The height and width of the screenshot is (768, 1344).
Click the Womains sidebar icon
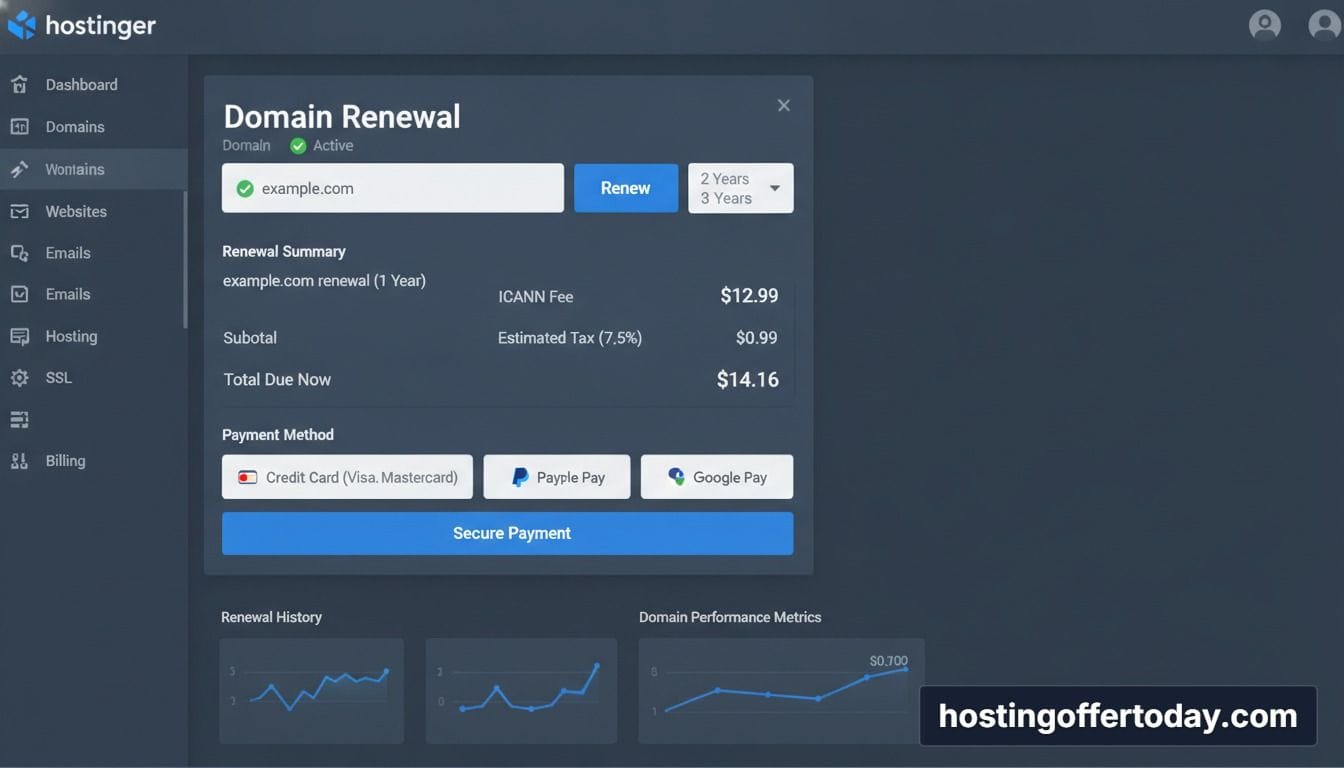19,169
